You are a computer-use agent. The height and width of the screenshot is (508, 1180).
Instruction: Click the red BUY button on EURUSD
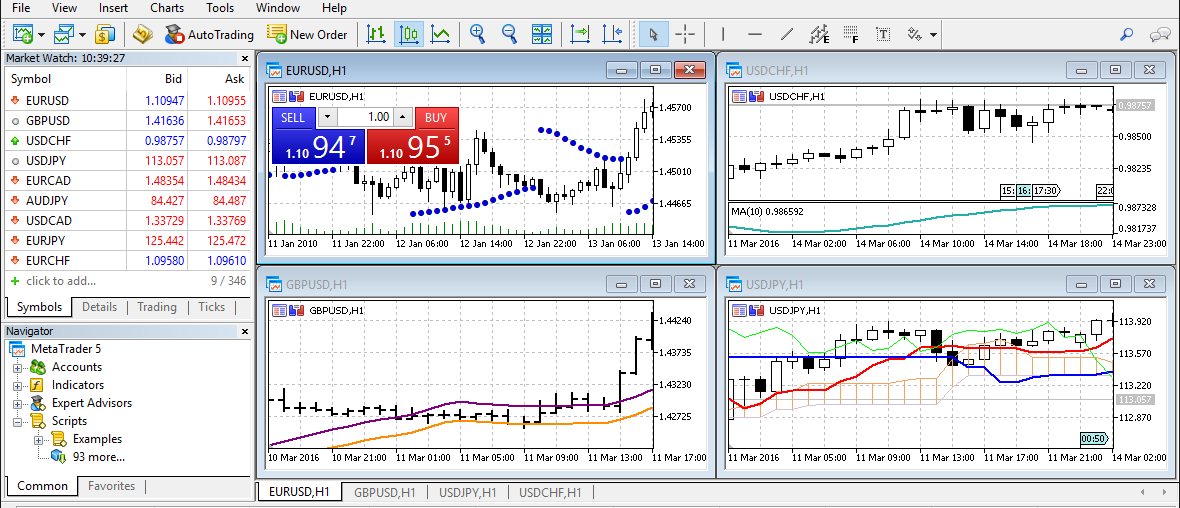[x=413, y=135]
